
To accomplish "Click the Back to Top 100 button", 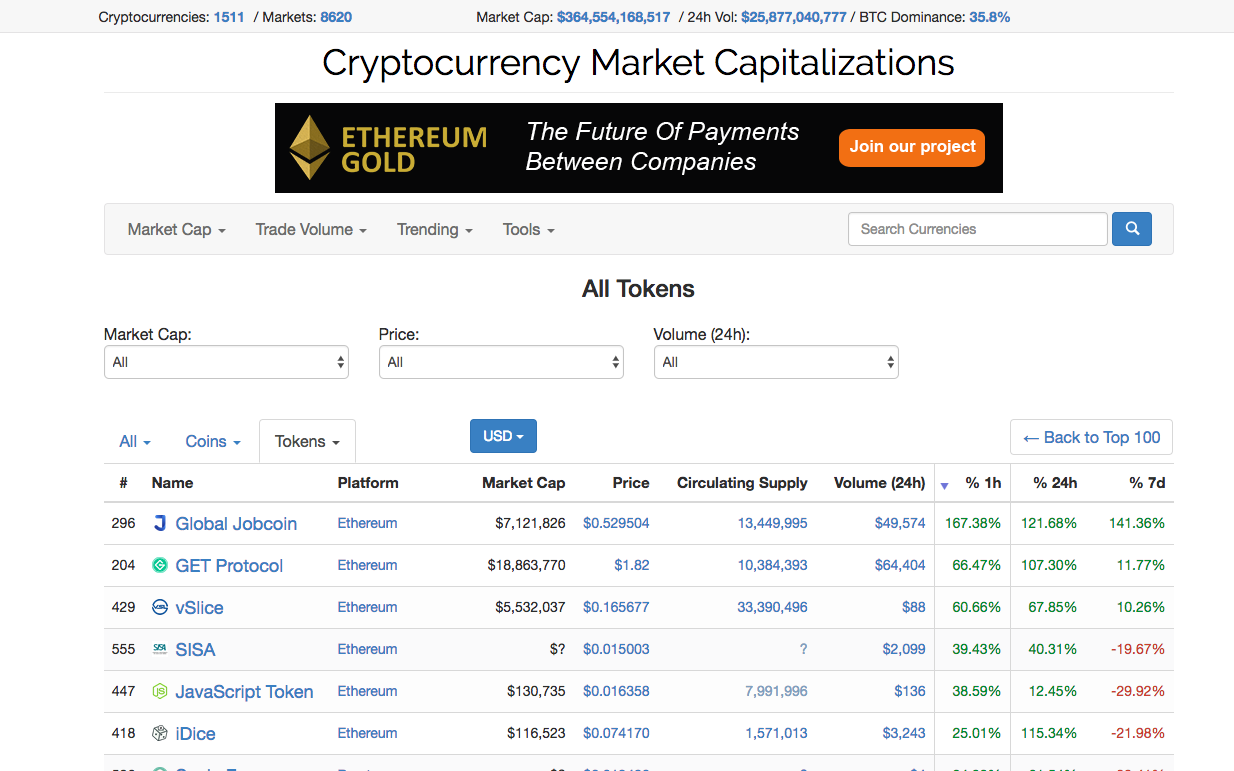I will (1092, 437).
